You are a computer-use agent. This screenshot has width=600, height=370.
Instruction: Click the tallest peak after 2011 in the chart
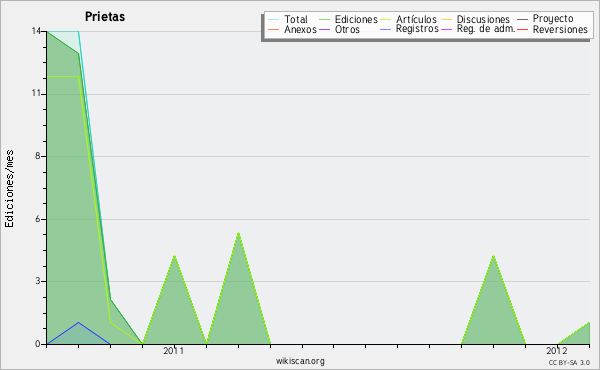(238, 233)
